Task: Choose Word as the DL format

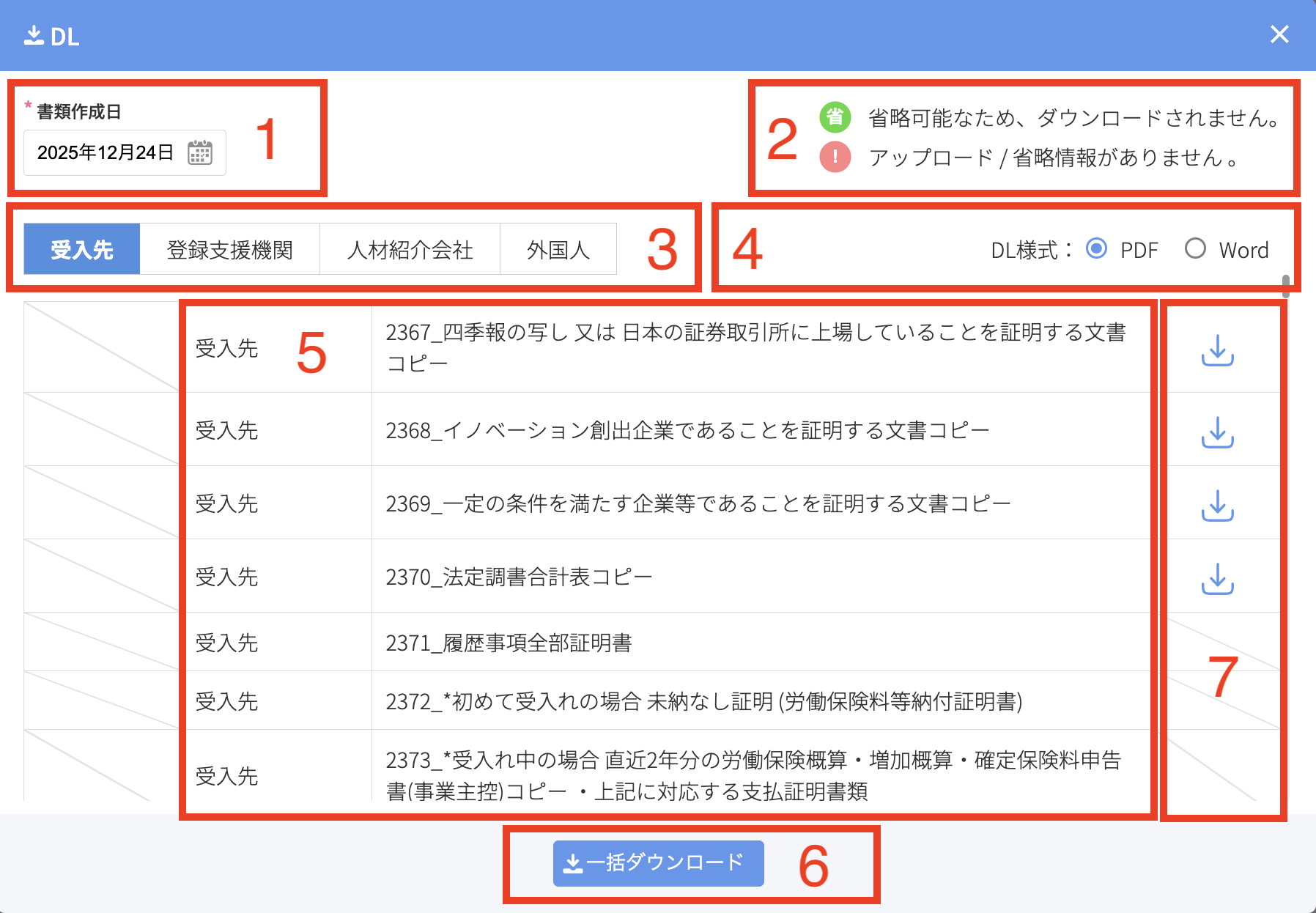Action: pyautogui.click(x=1195, y=249)
